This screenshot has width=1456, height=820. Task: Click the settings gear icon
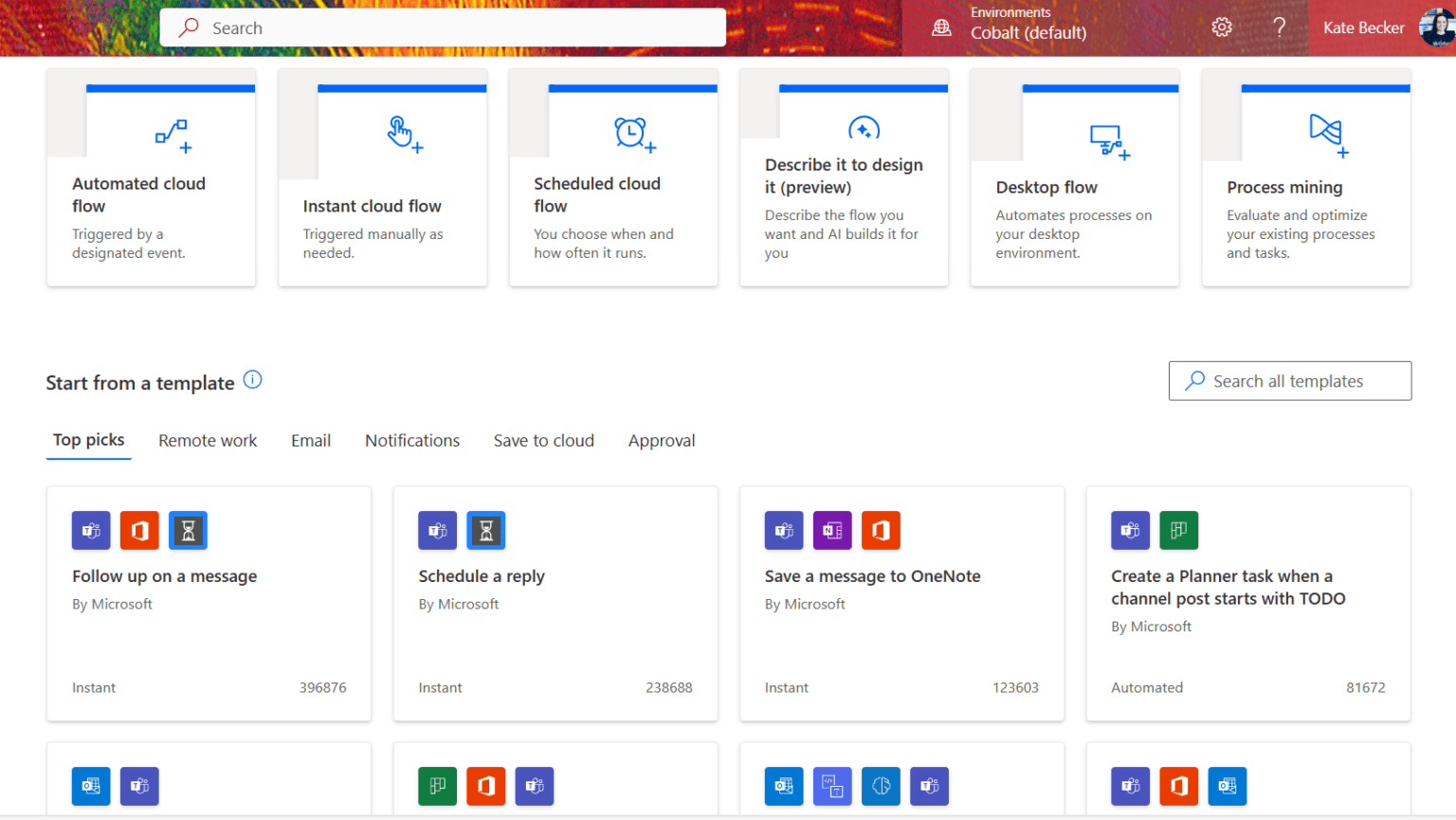tap(1222, 27)
